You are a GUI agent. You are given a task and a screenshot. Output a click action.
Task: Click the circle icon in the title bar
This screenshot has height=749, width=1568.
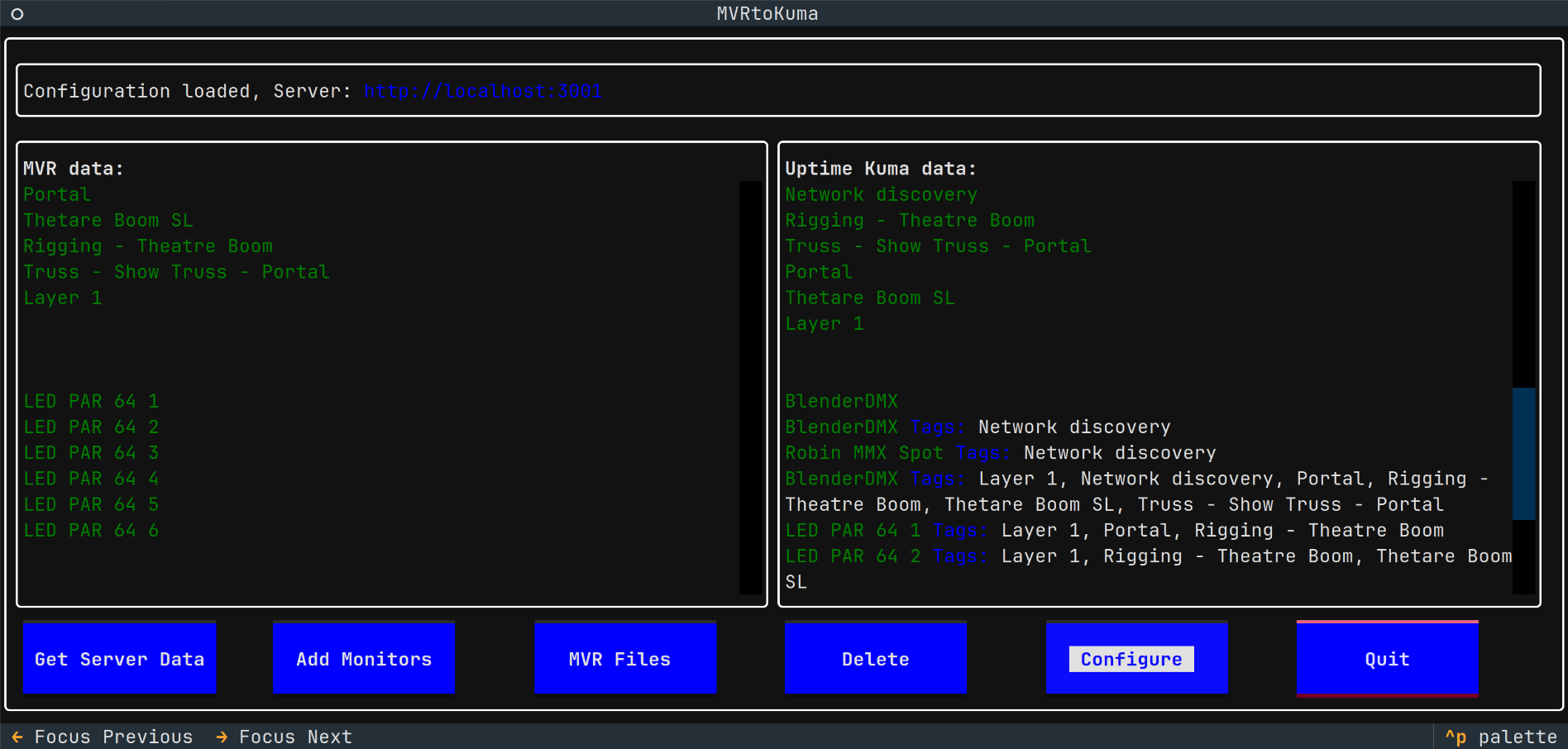(17, 14)
